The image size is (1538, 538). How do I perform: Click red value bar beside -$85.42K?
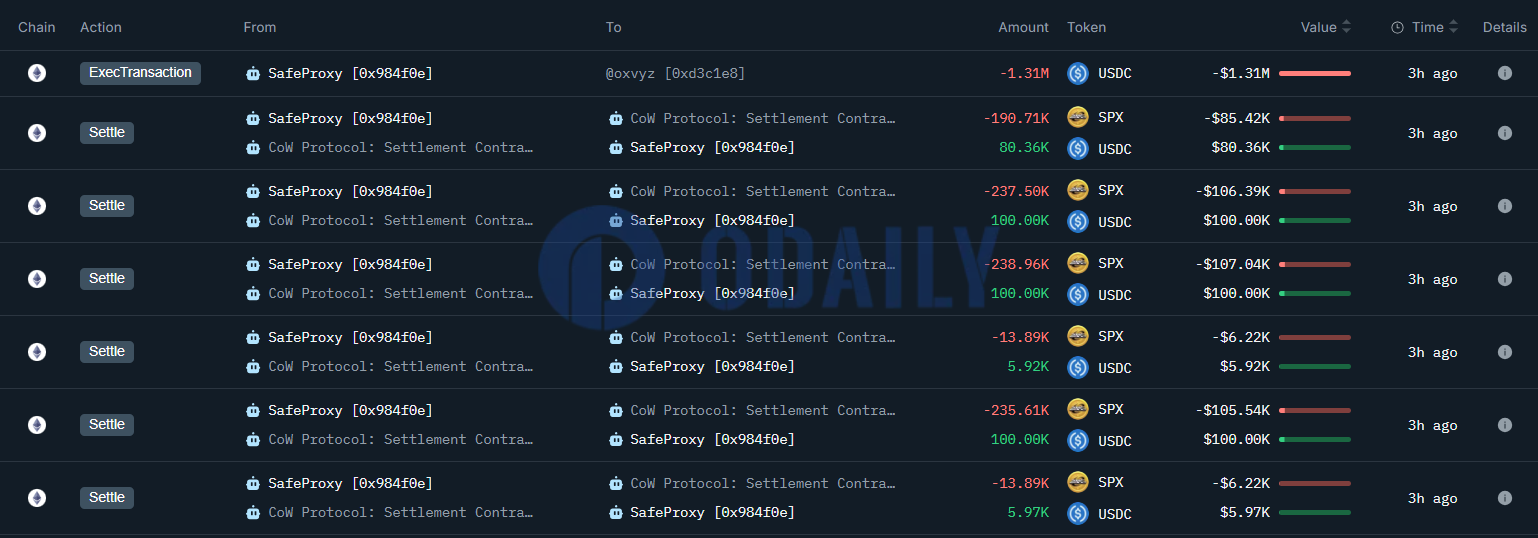(1314, 118)
